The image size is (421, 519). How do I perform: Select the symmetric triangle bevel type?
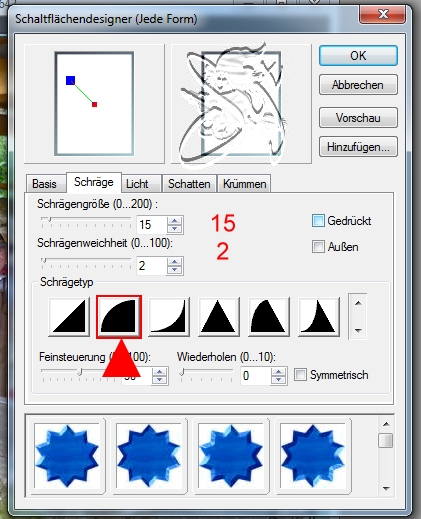(x=219, y=317)
